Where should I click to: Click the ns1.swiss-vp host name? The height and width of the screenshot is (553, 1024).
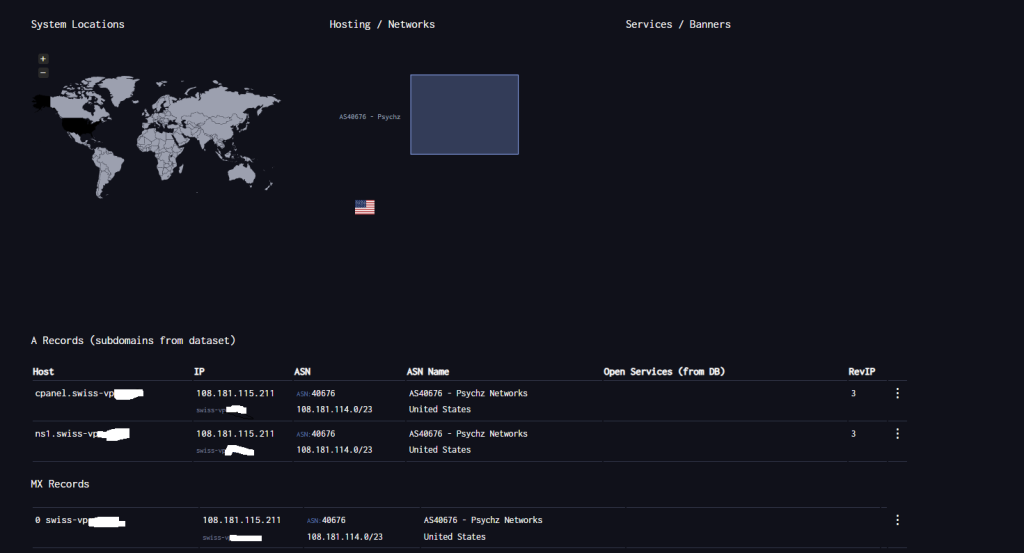[68, 434]
